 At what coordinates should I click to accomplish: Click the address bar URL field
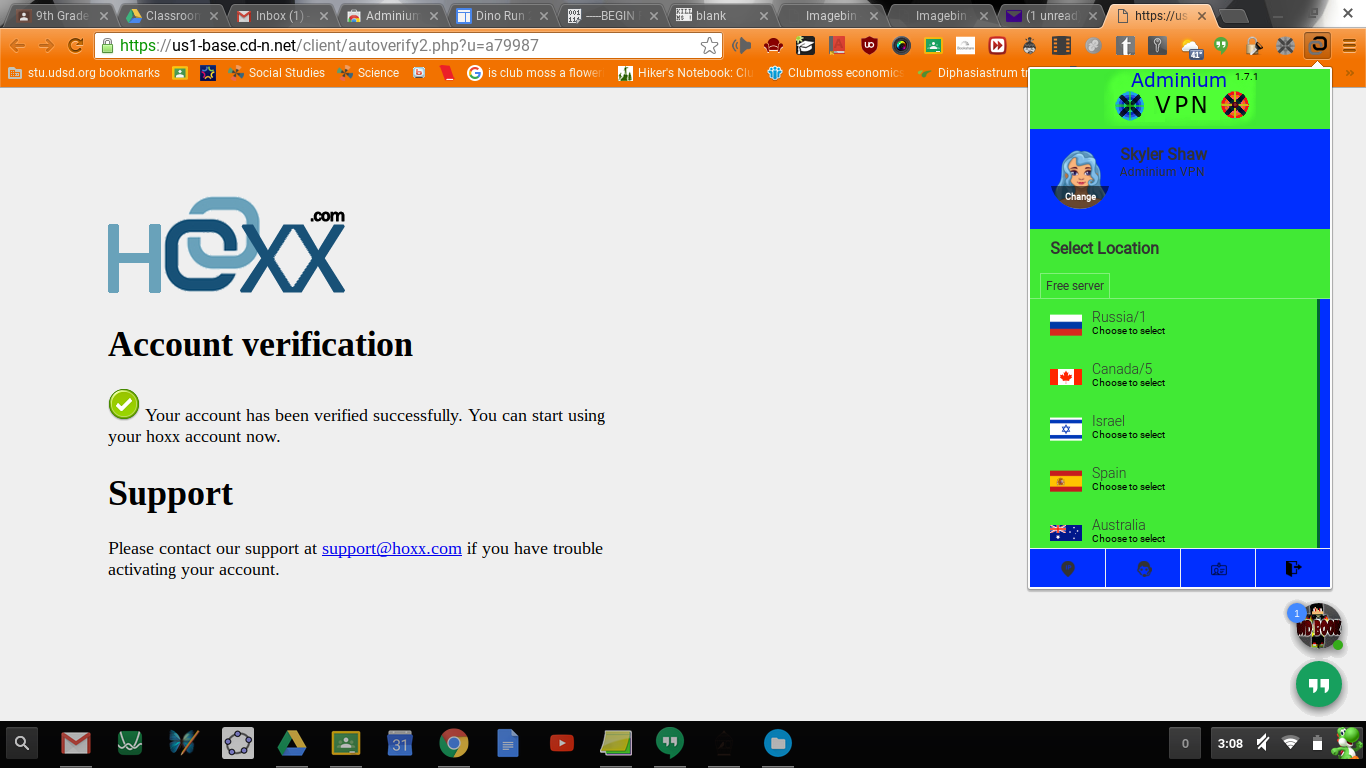[x=409, y=46]
